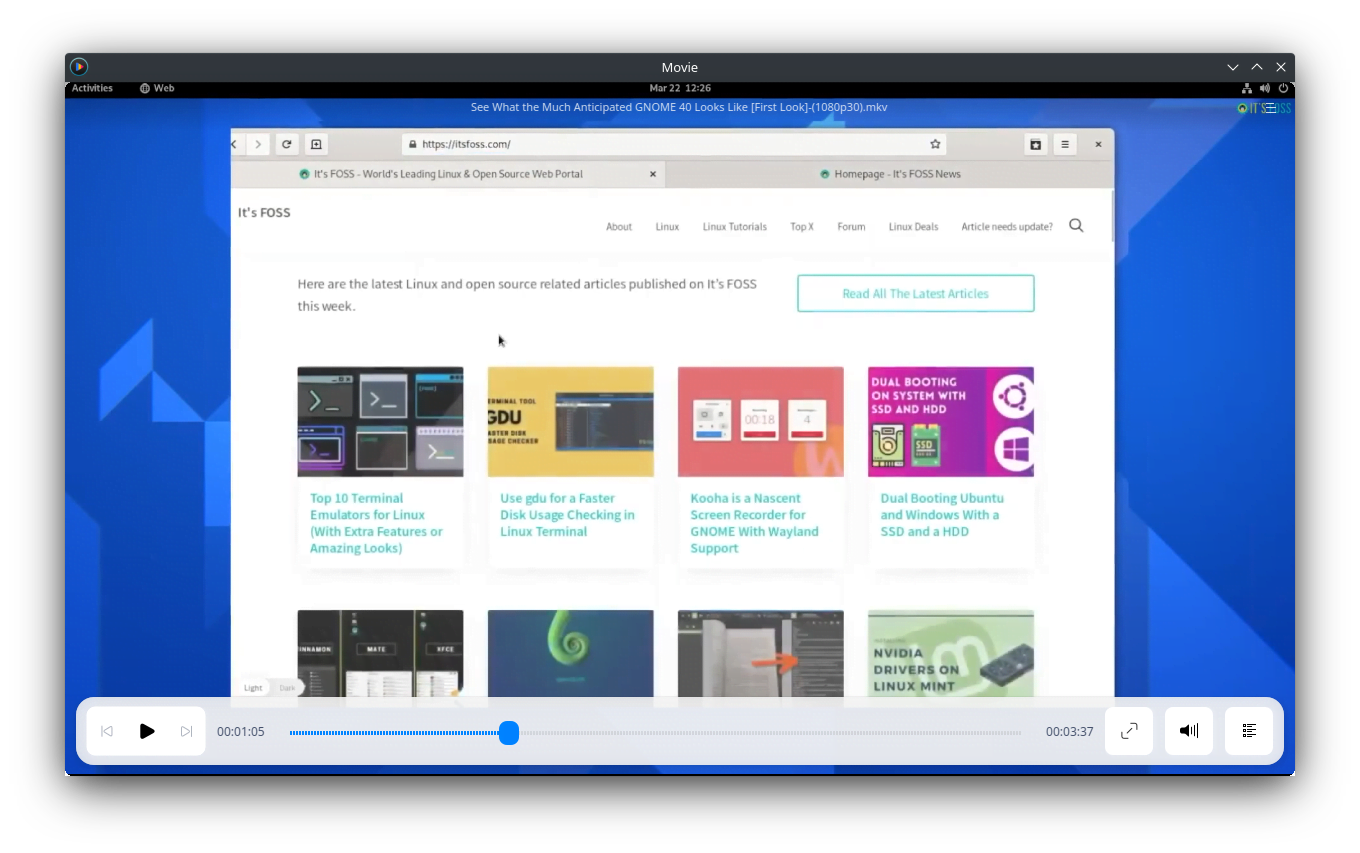Click the playback progress slider handle
Image resolution: width=1360 pixels, height=853 pixels.
tap(509, 733)
